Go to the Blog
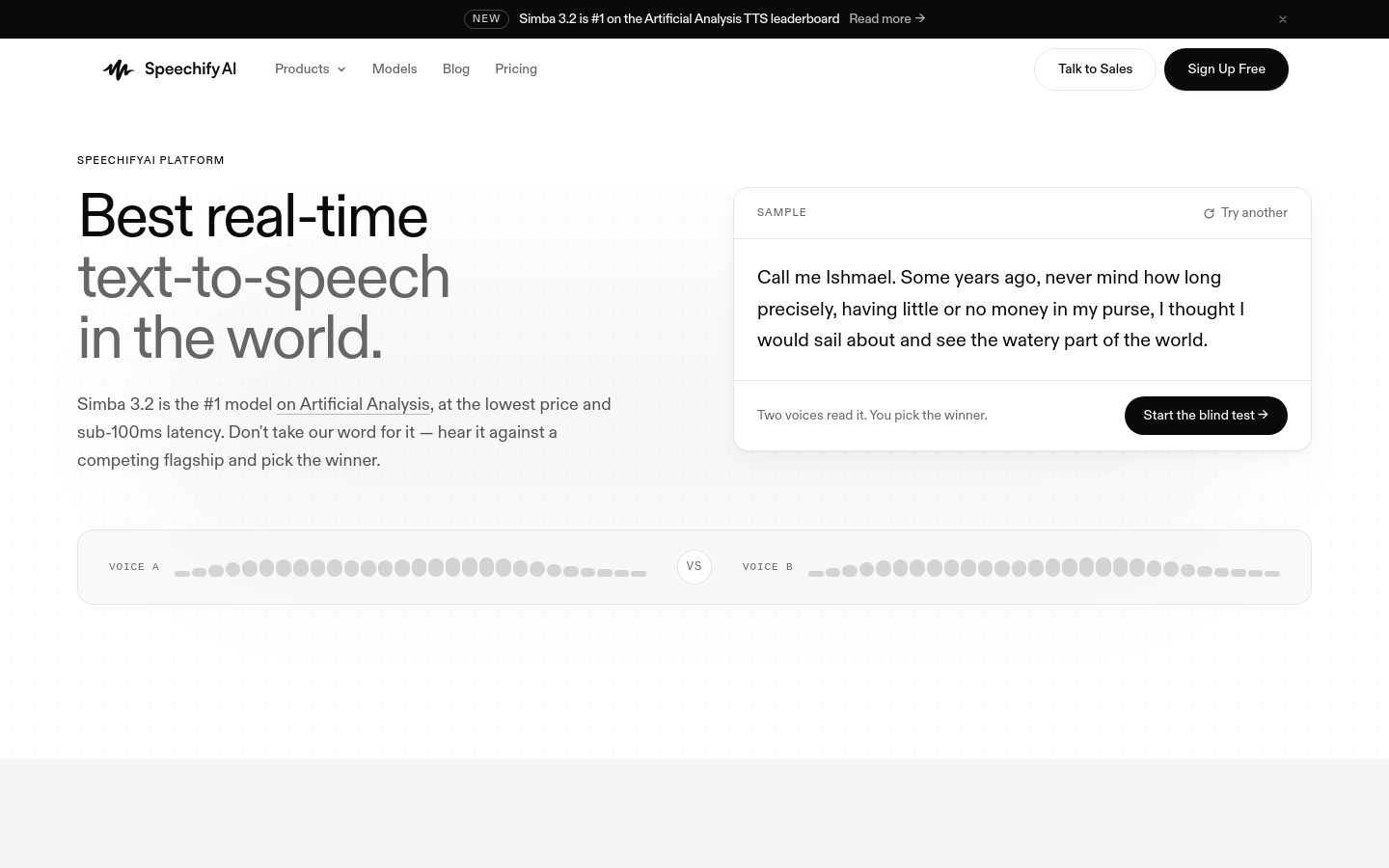 [456, 69]
